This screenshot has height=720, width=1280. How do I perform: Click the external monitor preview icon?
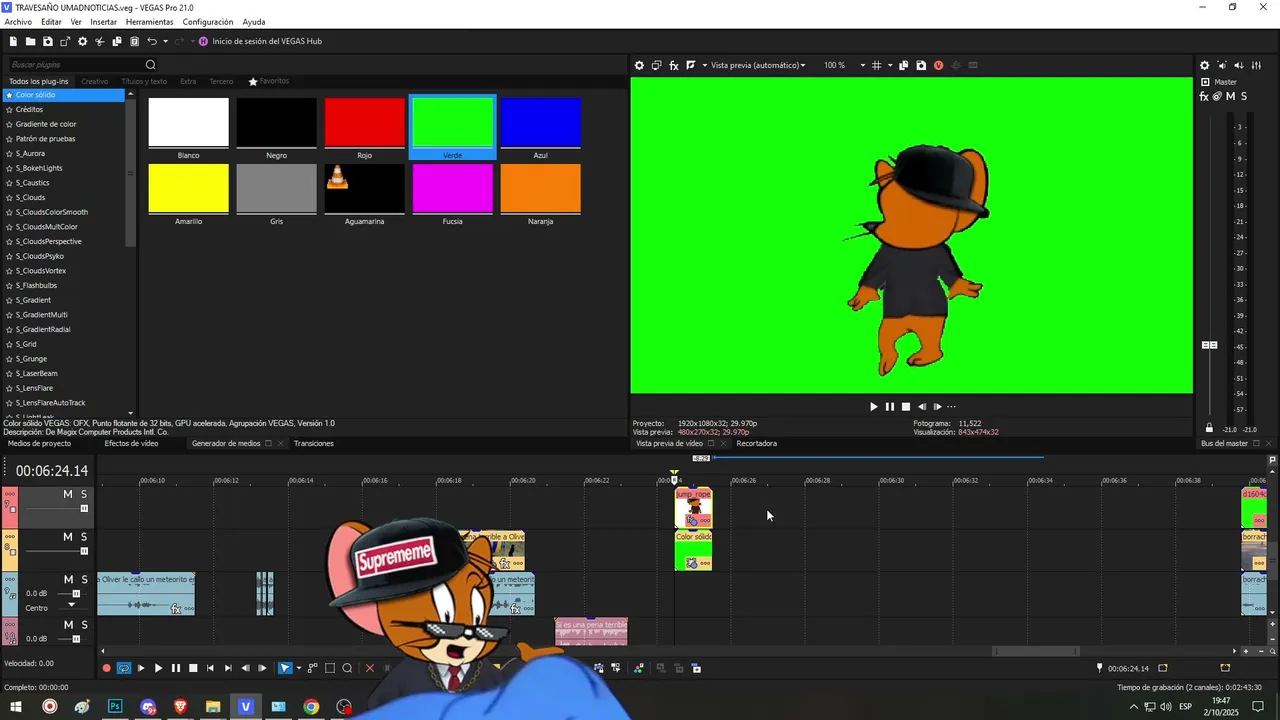656,65
